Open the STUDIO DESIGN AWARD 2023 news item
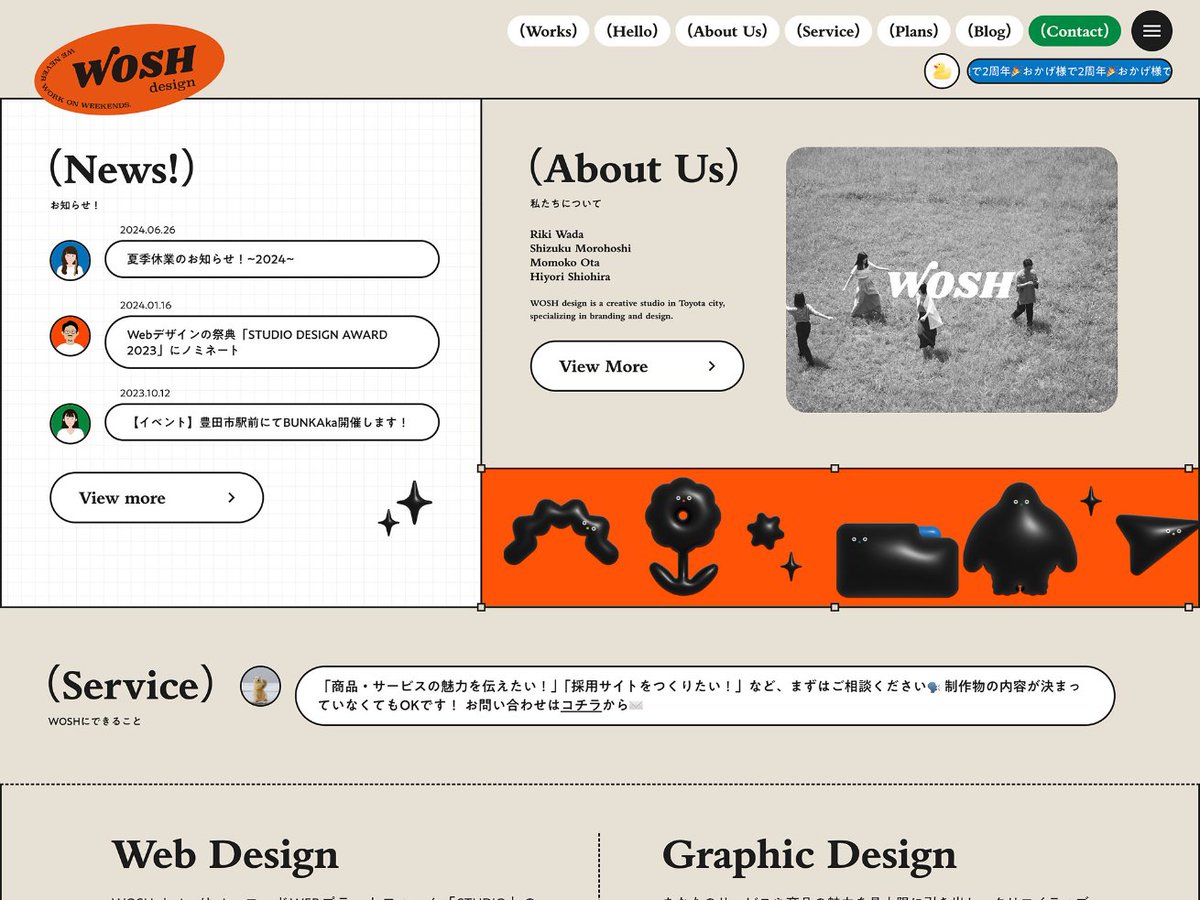The height and width of the screenshot is (900, 1200). click(x=271, y=342)
